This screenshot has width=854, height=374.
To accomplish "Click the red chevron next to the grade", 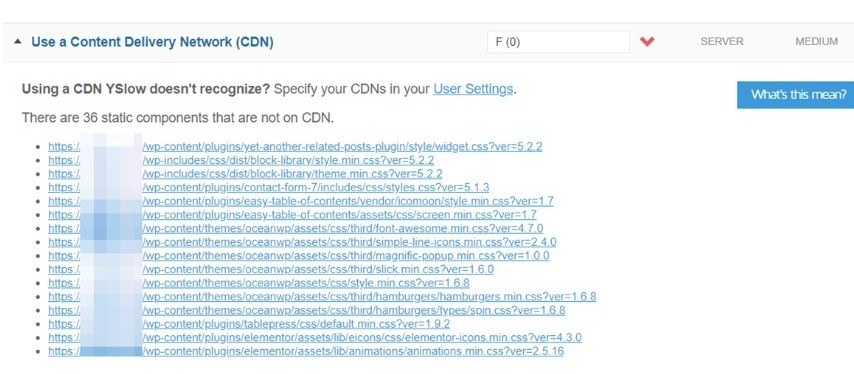I will (x=646, y=42).
